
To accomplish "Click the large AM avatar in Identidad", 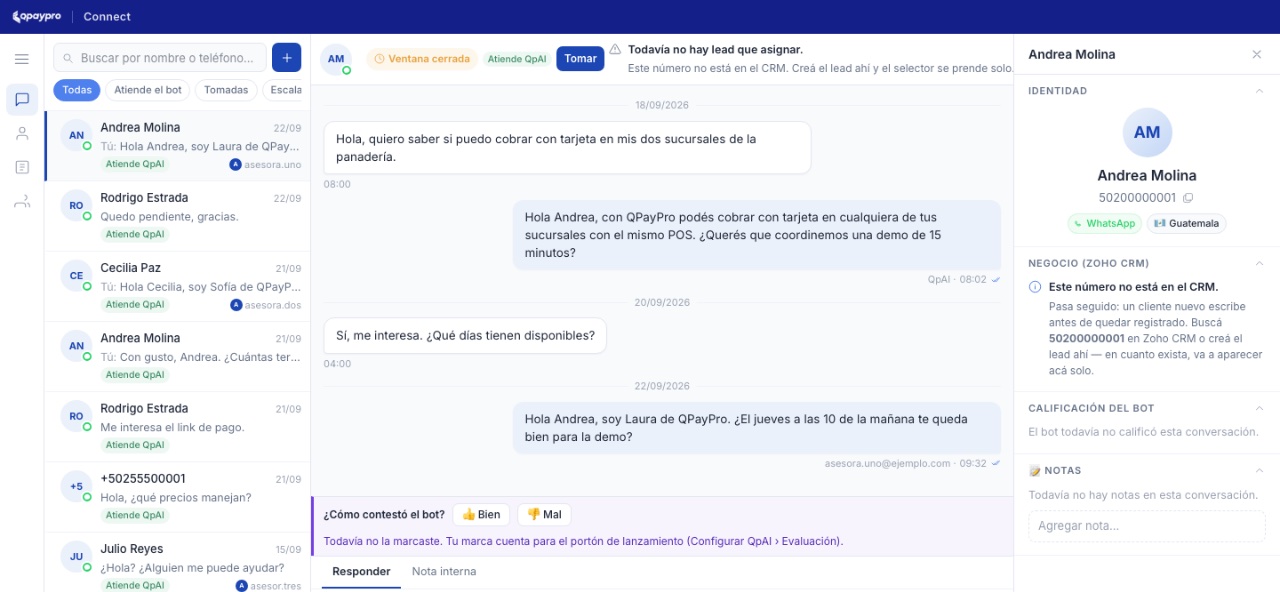I will click(1147, 133).
